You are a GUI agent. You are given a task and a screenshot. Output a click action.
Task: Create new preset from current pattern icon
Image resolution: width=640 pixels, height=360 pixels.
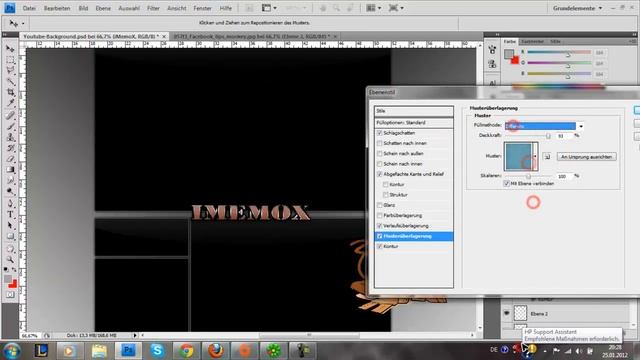pyautogui.click(x=547, y=157)
